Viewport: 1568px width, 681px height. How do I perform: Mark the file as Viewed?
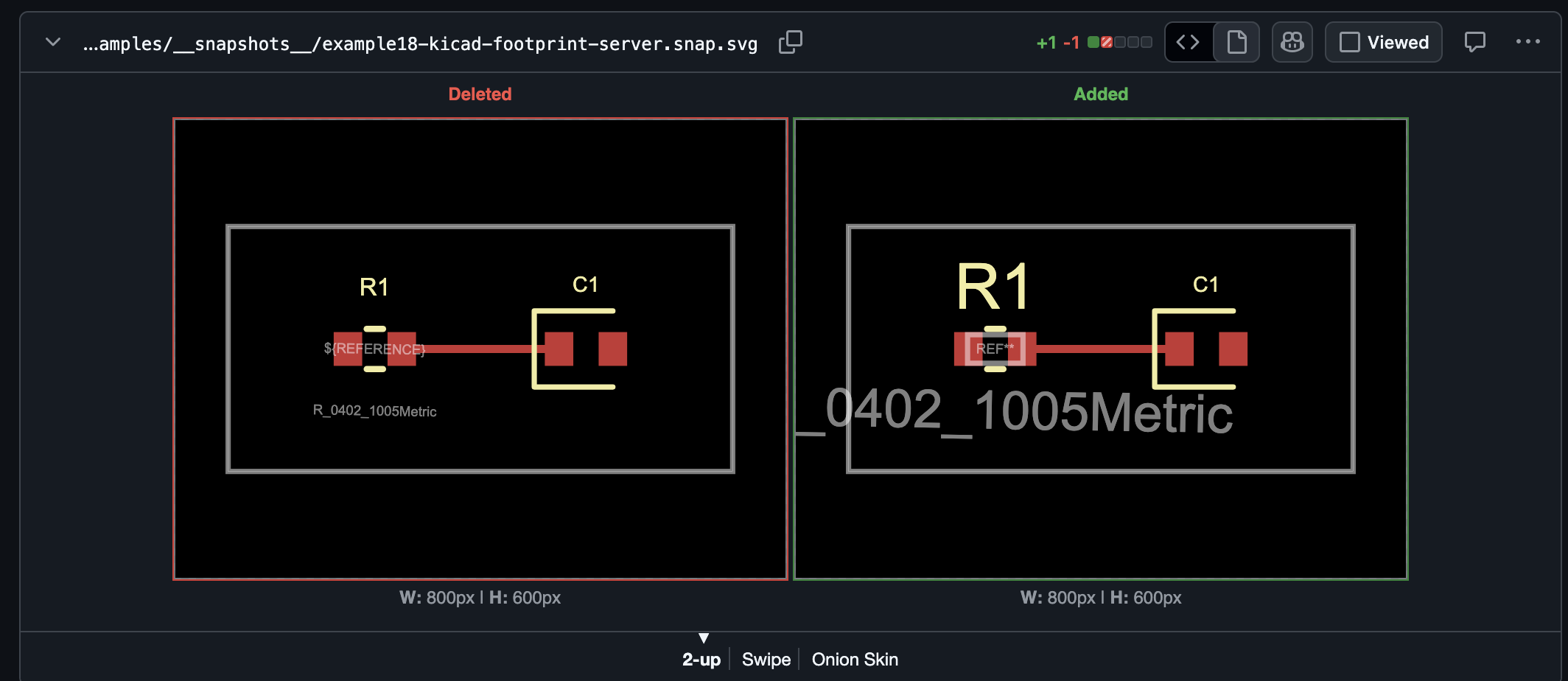[x=1383, y=42]
